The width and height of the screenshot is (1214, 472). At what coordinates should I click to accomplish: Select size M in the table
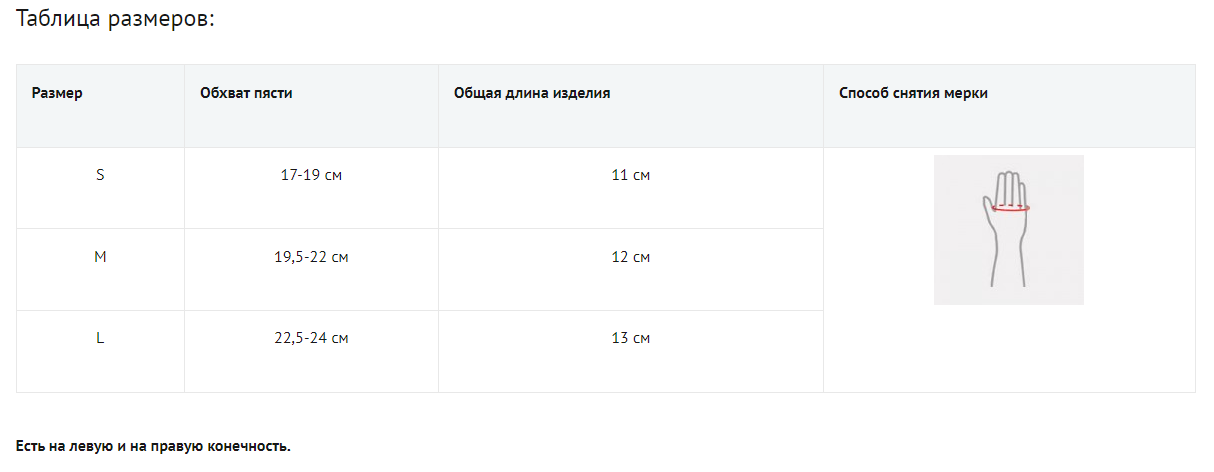100,257
